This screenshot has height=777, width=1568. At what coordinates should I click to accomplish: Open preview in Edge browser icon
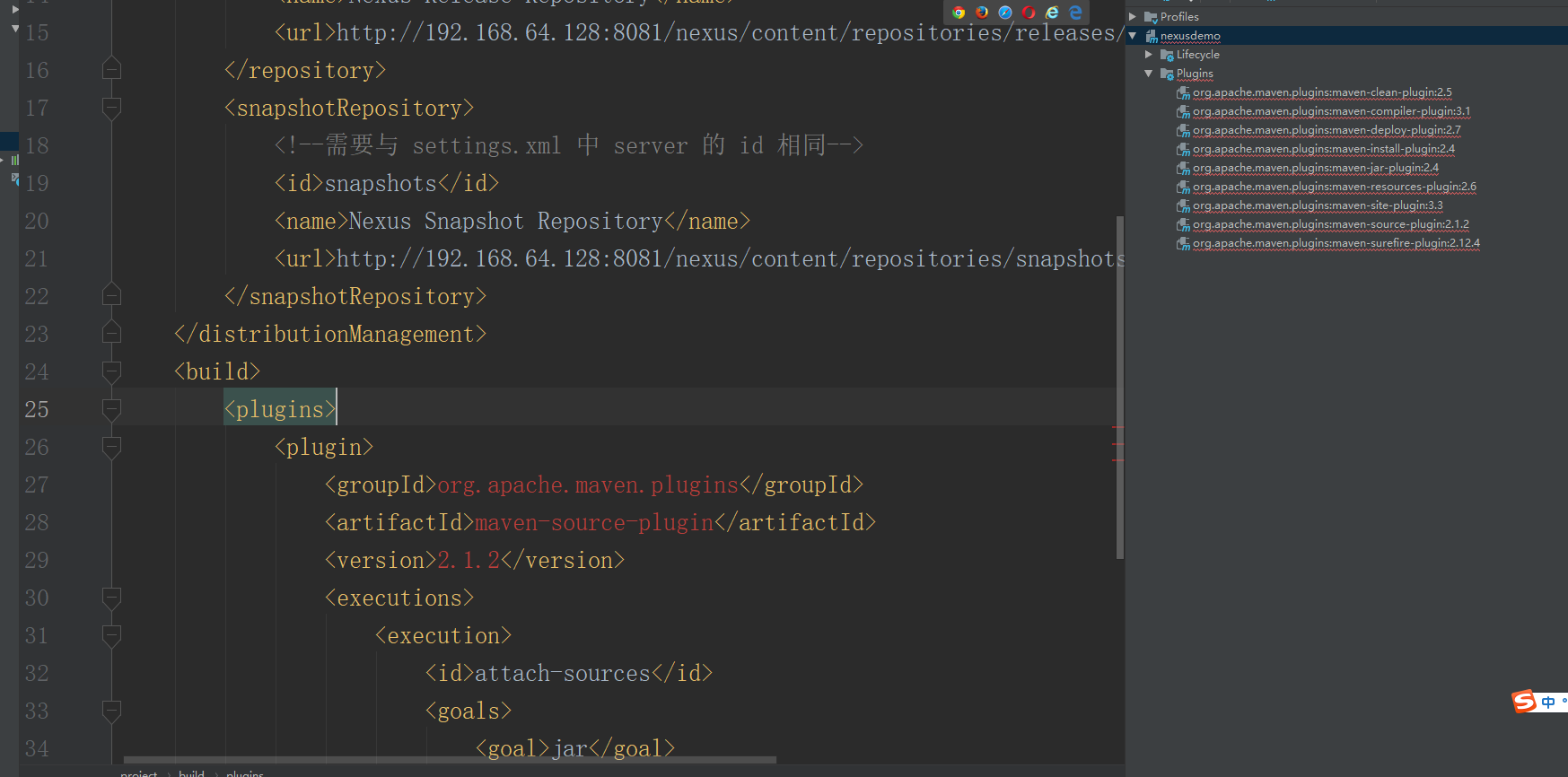(x=1075, y=13)
